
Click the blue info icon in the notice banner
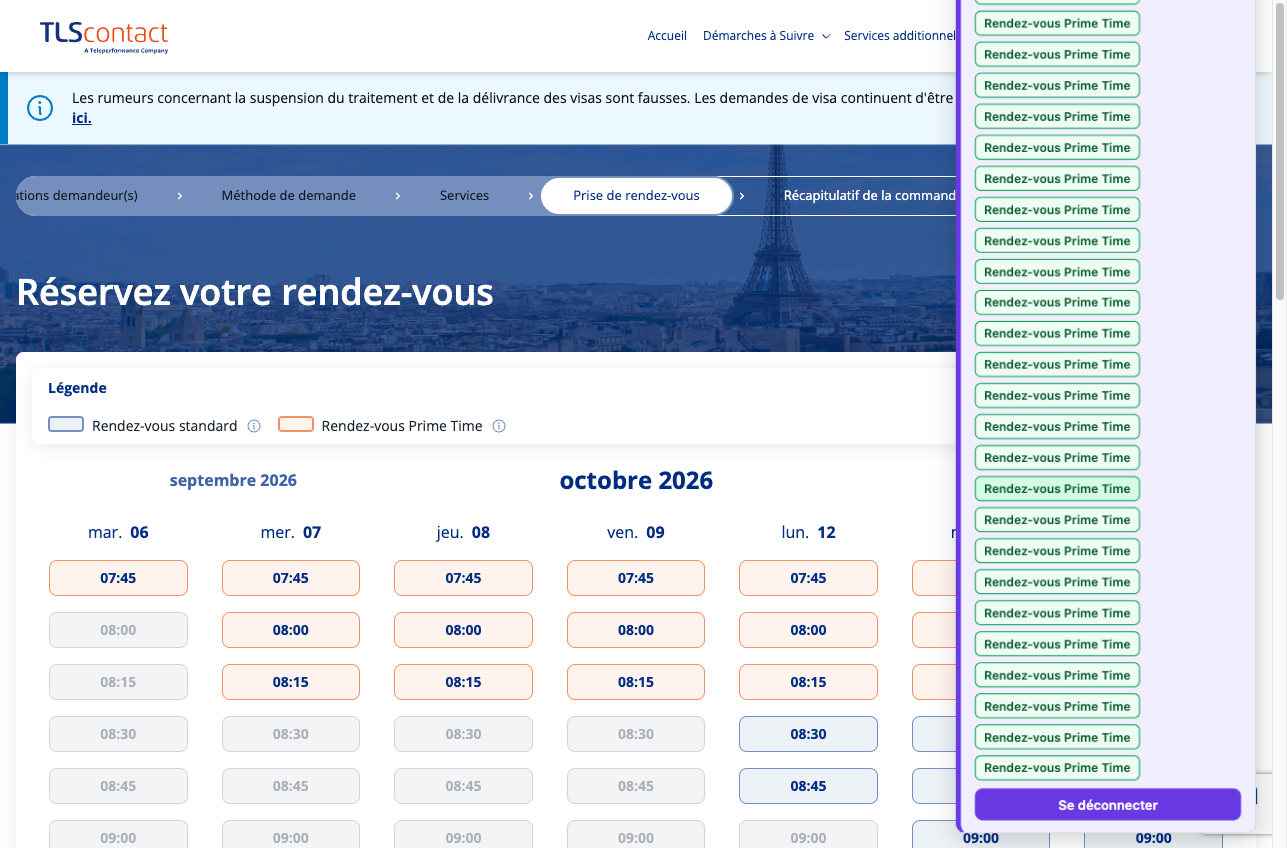(40, 108)
